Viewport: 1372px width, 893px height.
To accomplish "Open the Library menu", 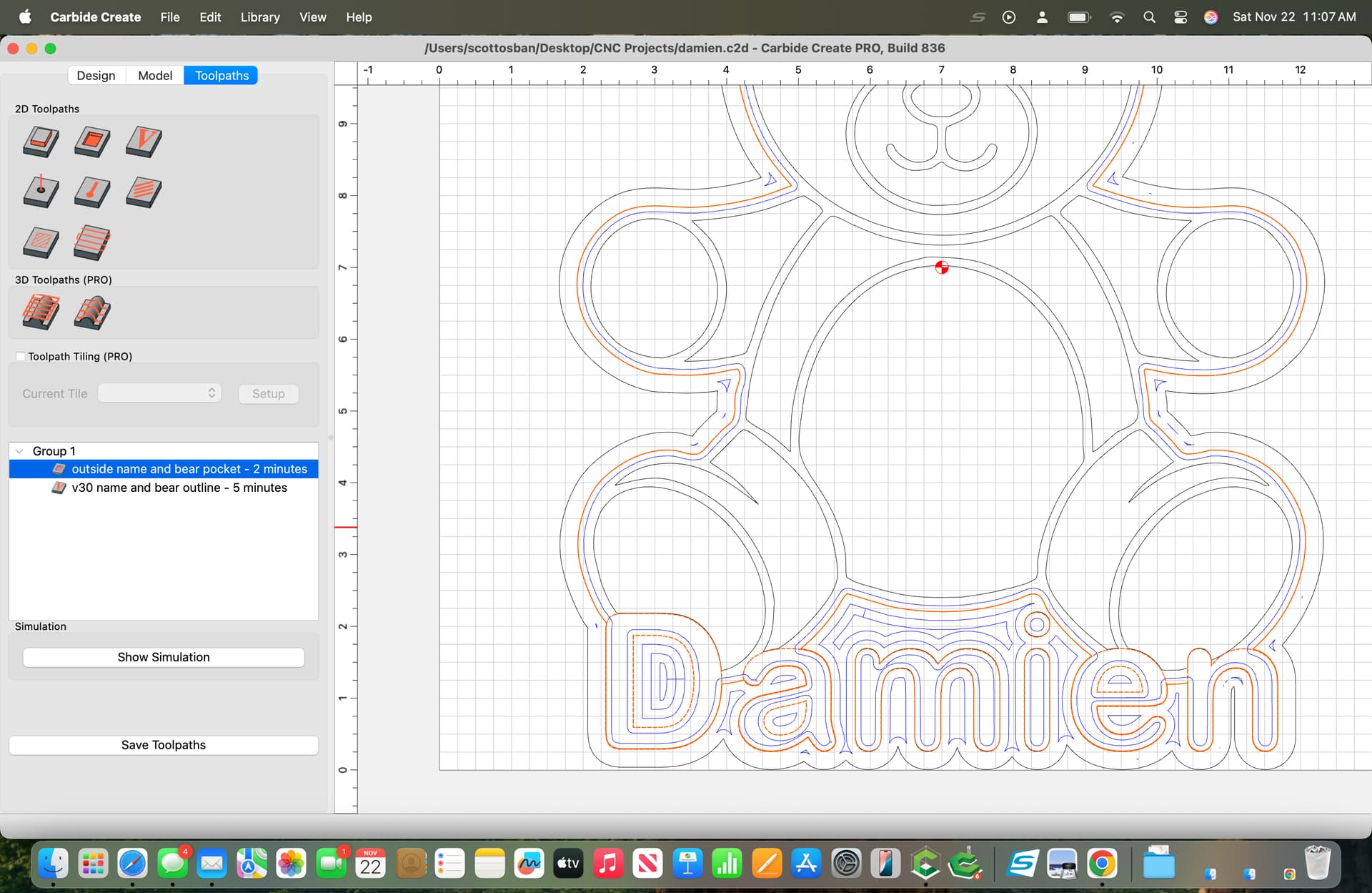I will (x=259, y=17).
